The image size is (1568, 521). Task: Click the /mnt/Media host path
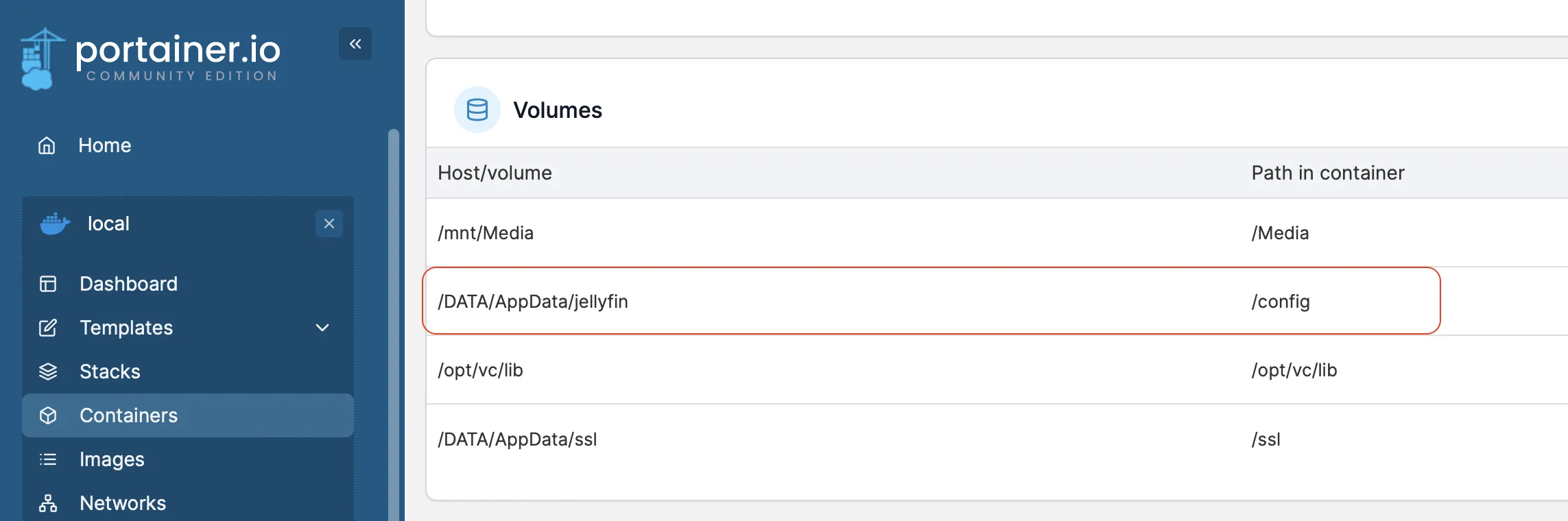coord(486,233)
